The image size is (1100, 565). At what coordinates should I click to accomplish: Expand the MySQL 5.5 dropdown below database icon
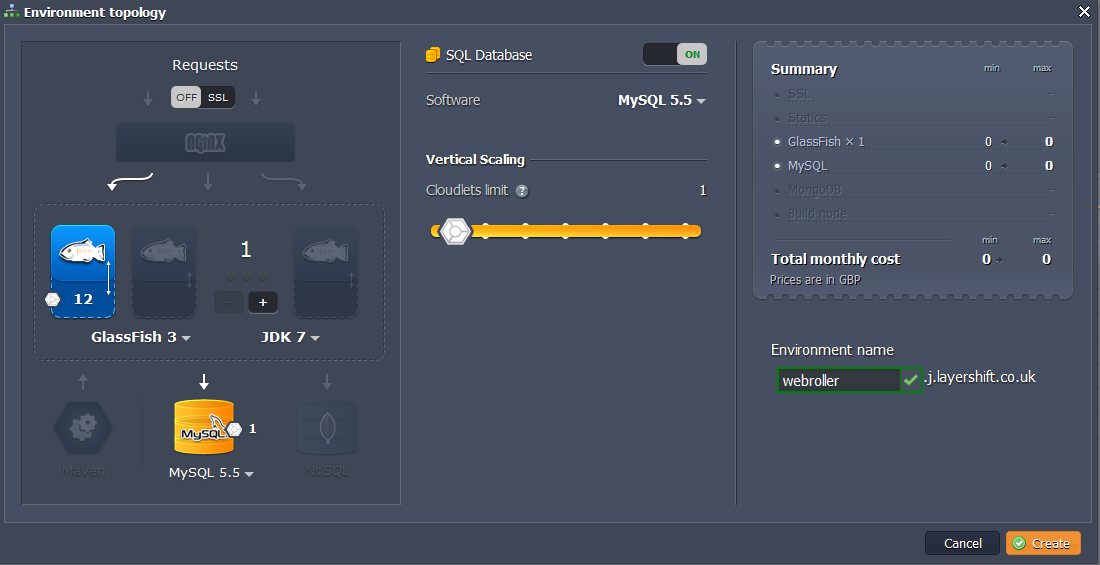point(211,473)
